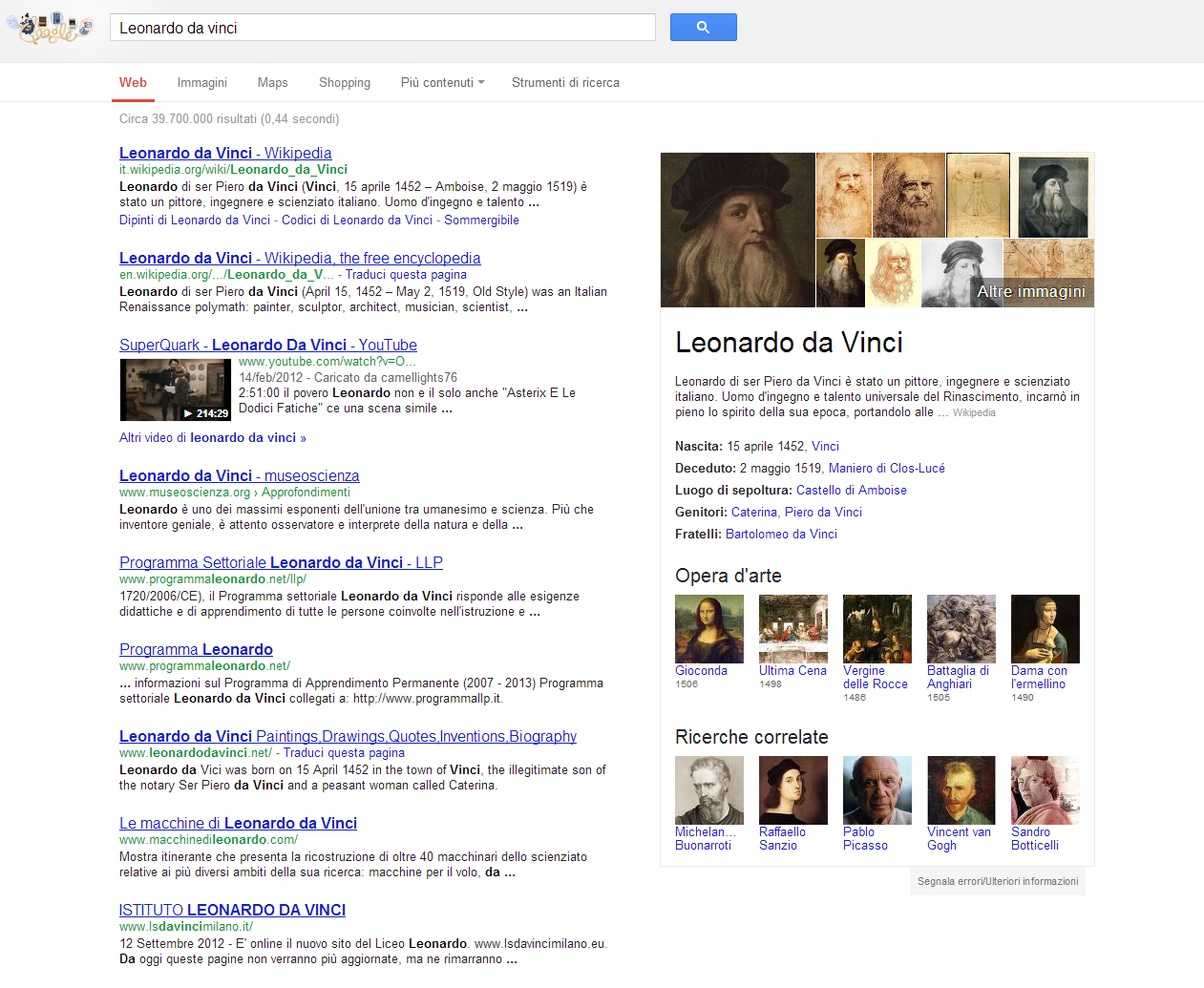This screenshot has width=1204, height=988.
Task: Expand the Più contenuti dropdown
Action: (x=442, y=83)
